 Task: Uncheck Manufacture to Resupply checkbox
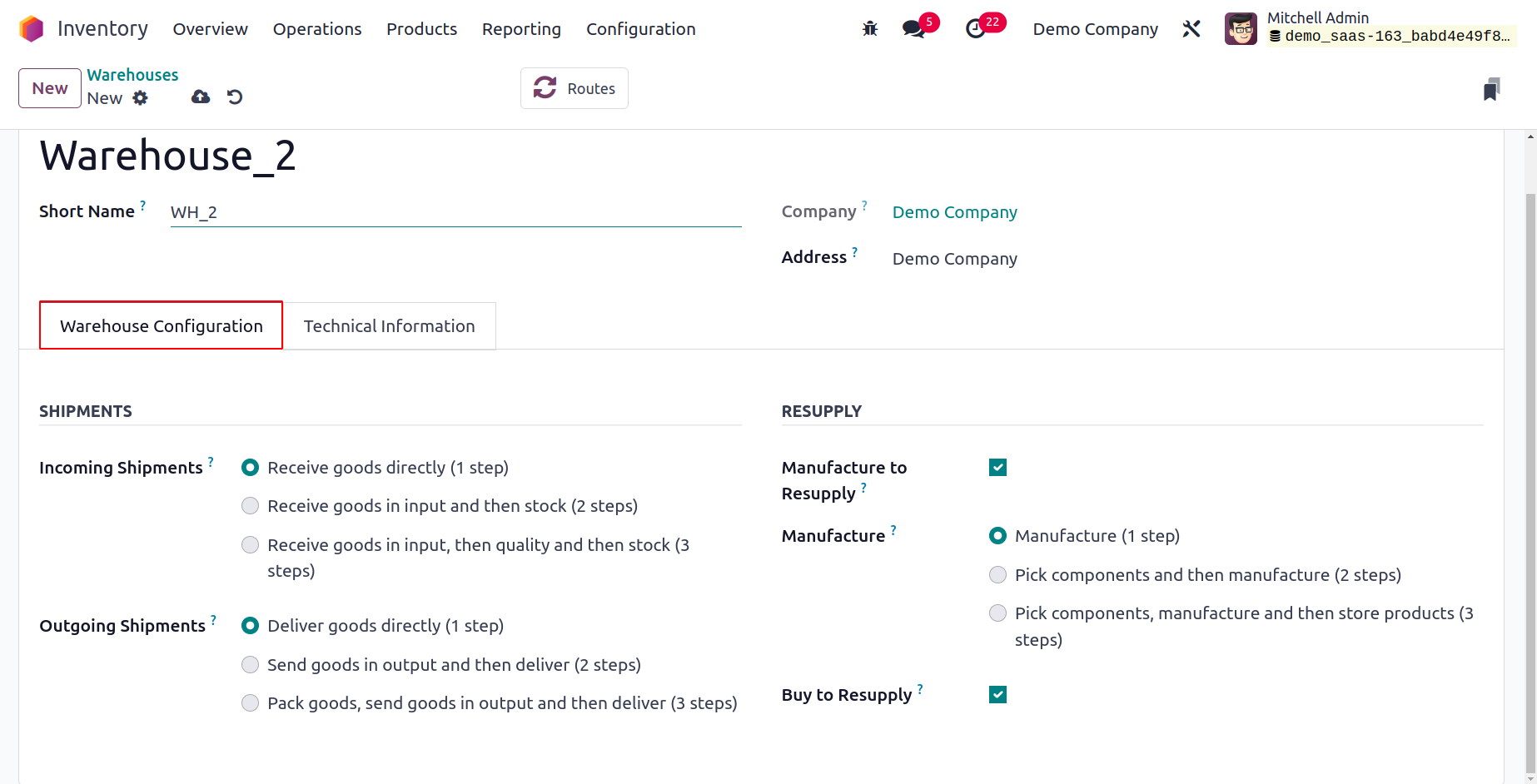pos(997,468)
